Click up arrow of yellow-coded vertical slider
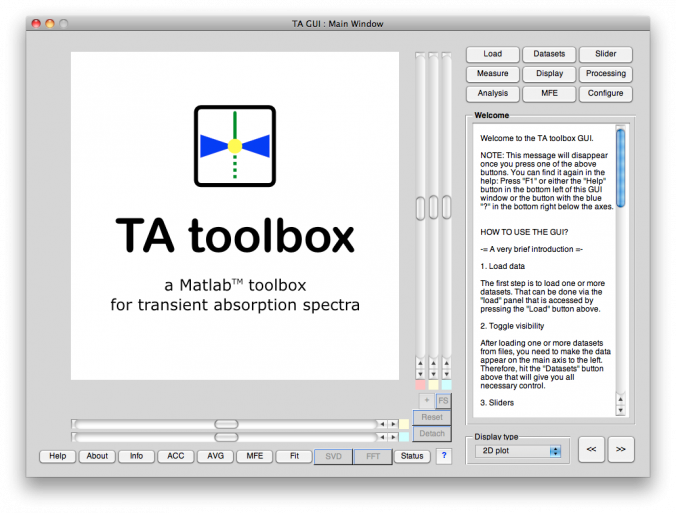This screenshot has height=513, width=676. 433,363
